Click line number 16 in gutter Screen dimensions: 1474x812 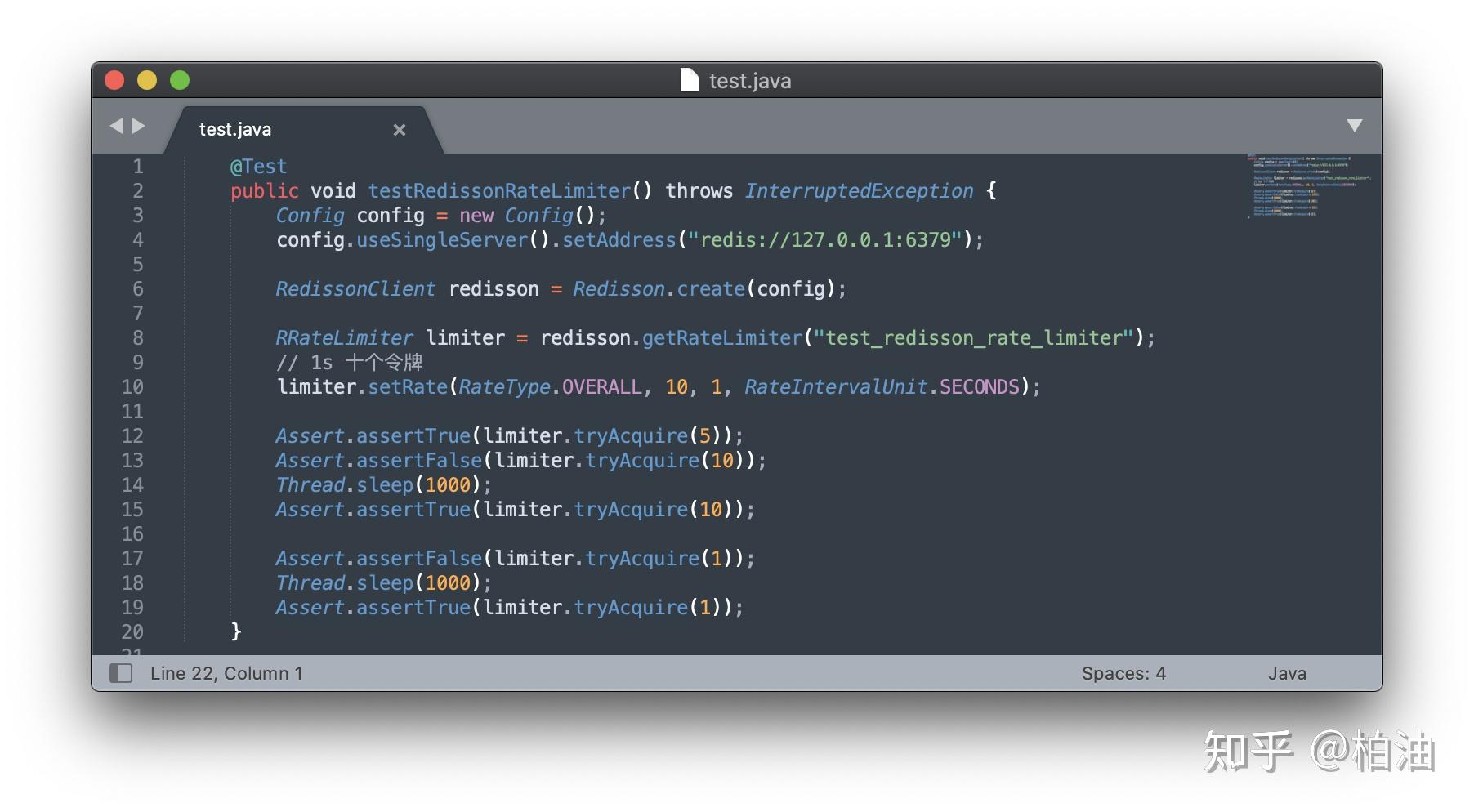tap(132, 534)
